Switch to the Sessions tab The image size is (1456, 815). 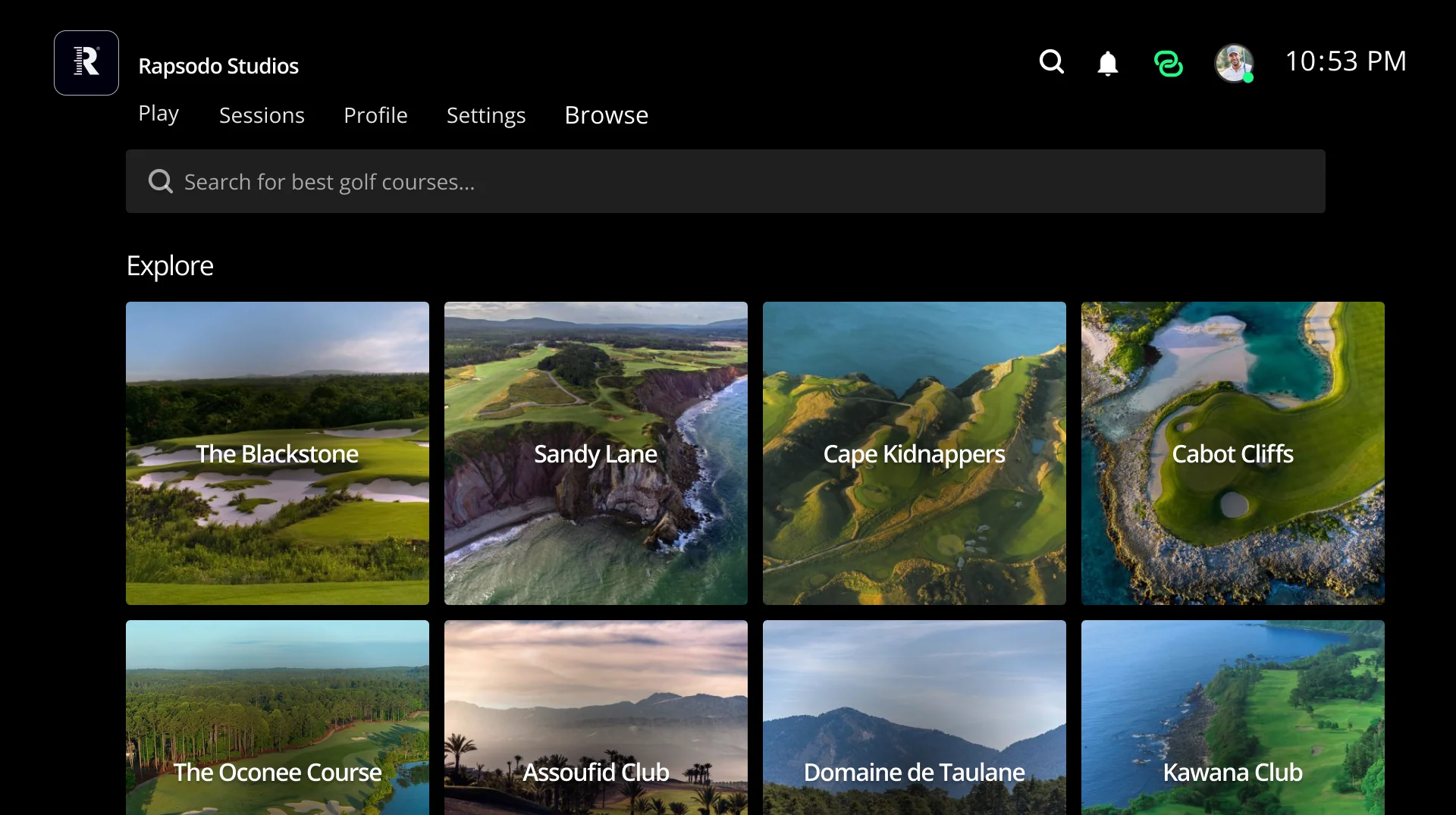(262, 115)
